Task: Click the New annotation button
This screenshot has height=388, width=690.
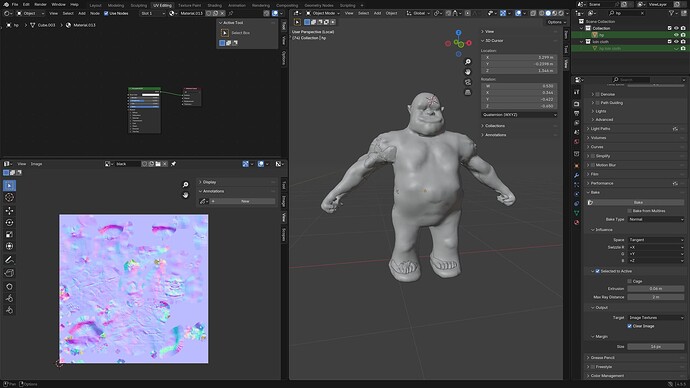Action: tap(245, 201)
